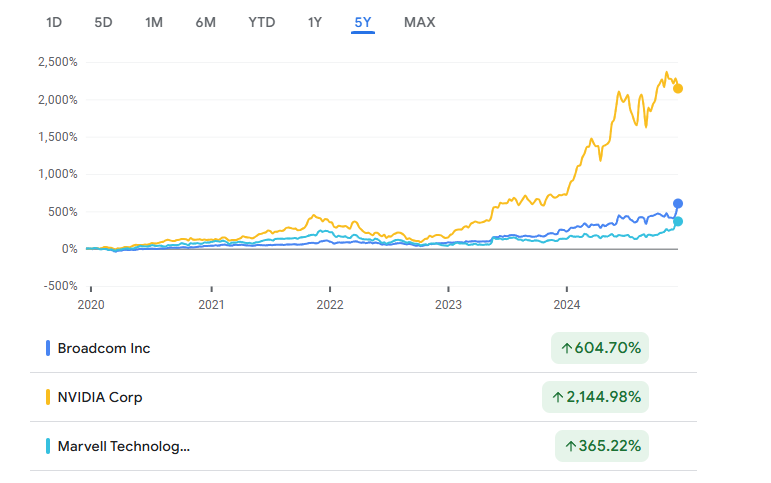Open the Marvell Technology row
This screenshot has width=771, height=483.
tap(363, 446)
